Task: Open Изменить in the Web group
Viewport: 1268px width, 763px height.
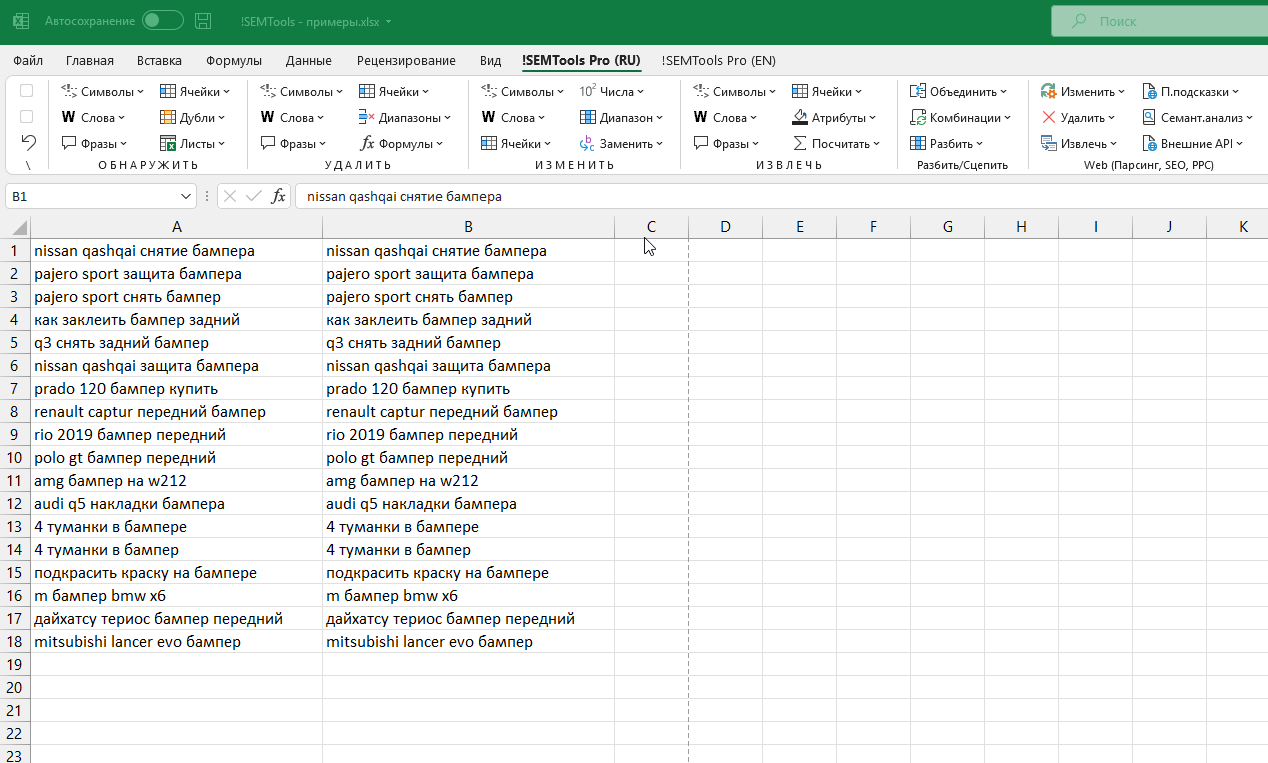Action: tap(1083, 91)
